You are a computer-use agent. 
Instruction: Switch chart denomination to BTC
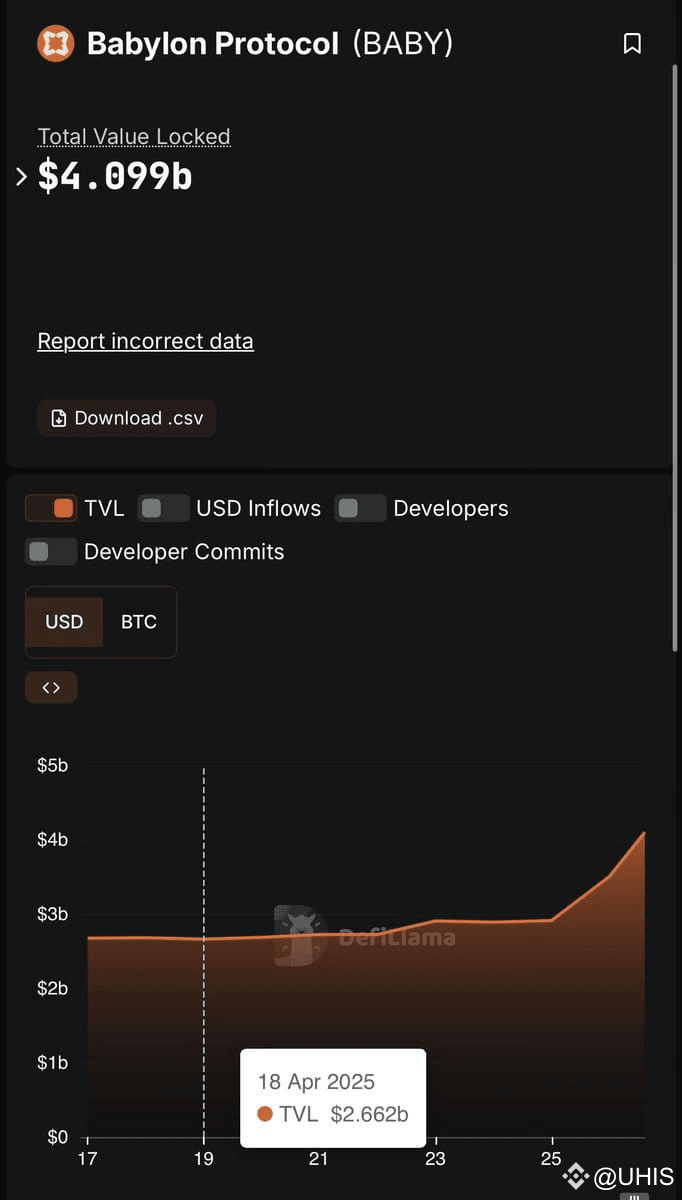(x=139, y=622)
